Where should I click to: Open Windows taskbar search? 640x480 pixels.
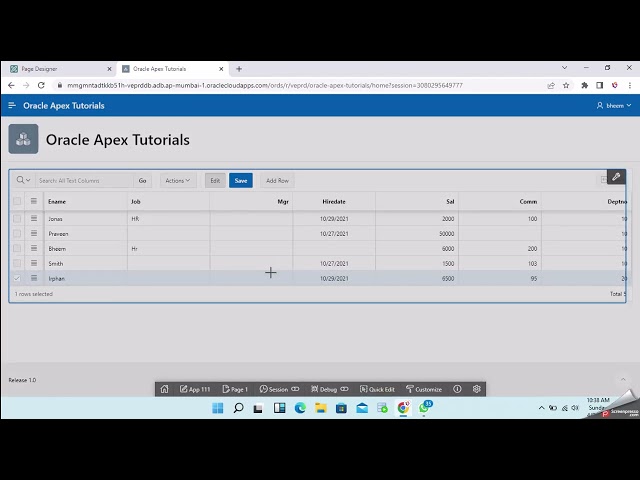pyautogui.click(x=238, y=408)
